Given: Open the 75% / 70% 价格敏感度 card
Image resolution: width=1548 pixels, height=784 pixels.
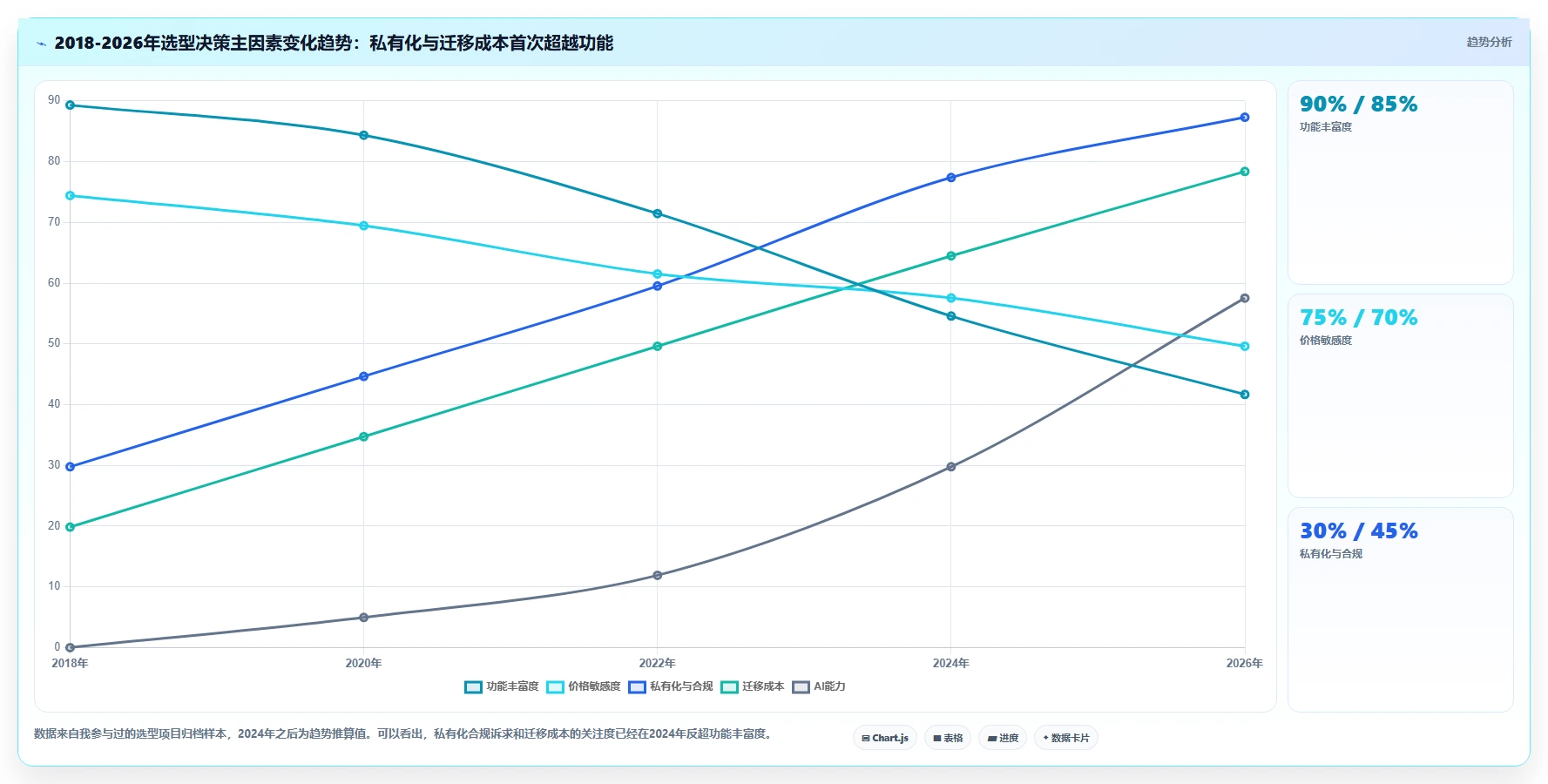Looking at the screenshot, I should point(1401,396).
